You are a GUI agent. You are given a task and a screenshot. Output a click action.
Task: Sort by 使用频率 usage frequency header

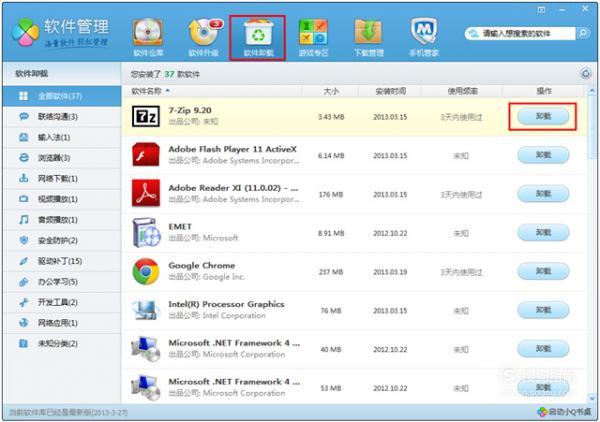[x=462, y=91]
